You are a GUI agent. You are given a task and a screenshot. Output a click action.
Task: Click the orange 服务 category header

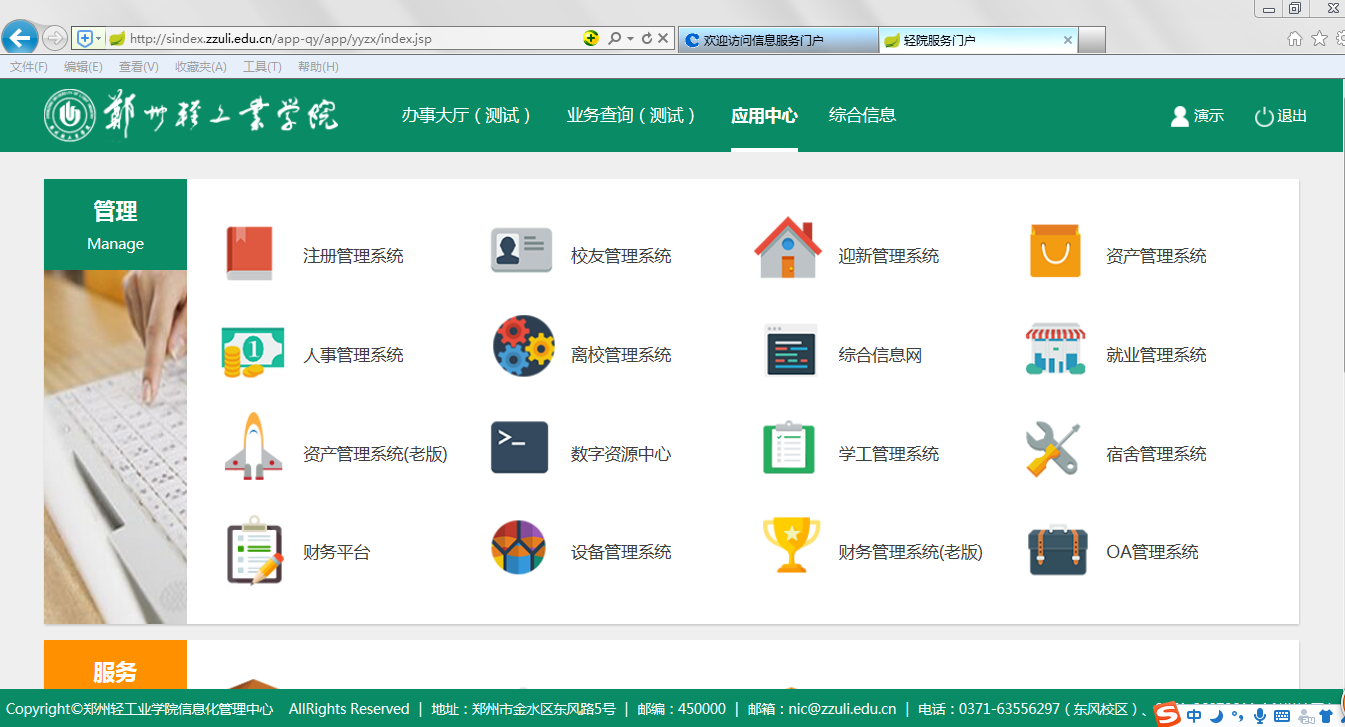click(115, 665)
